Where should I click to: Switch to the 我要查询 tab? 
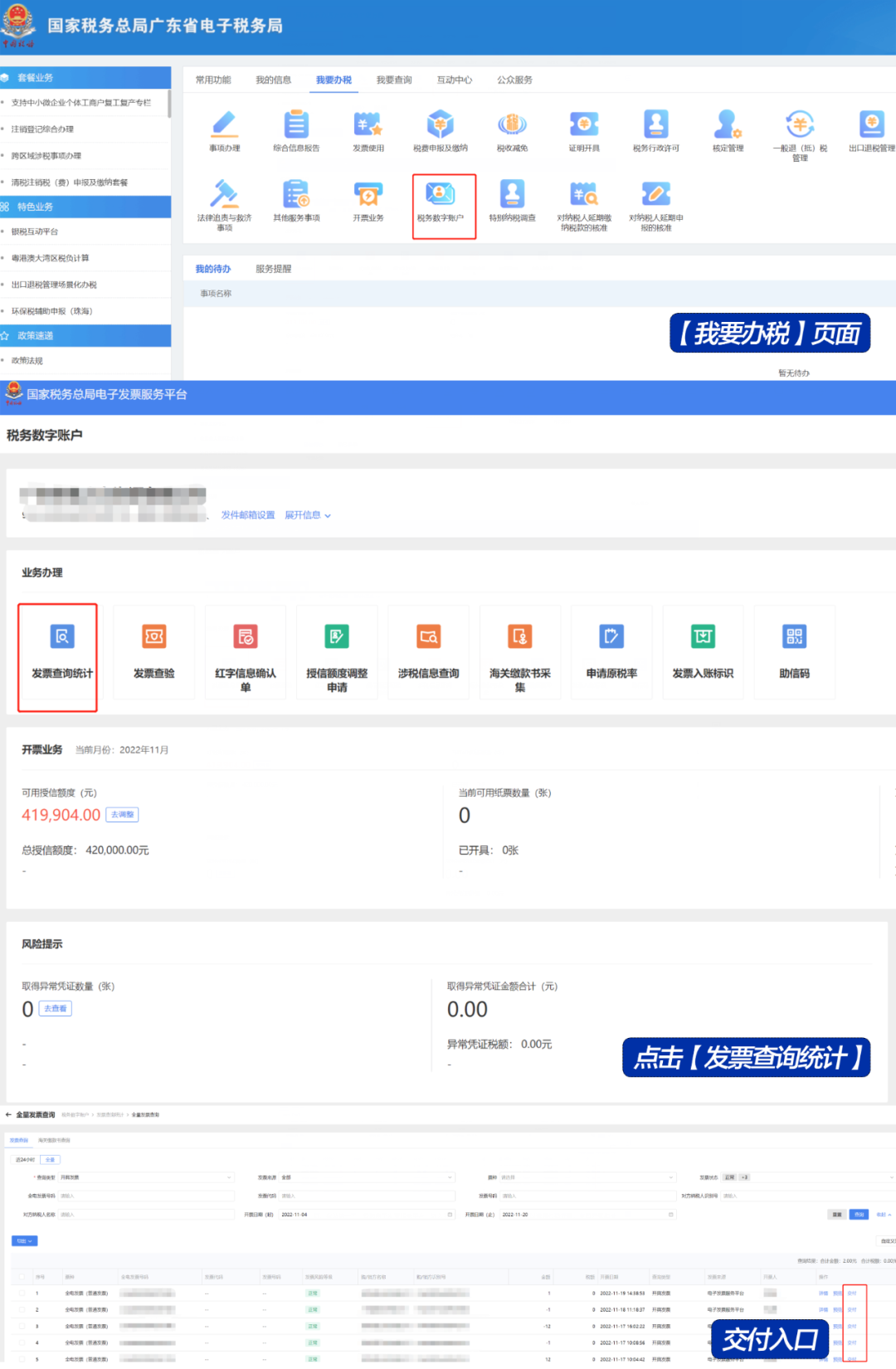click(x=394, y=80)
